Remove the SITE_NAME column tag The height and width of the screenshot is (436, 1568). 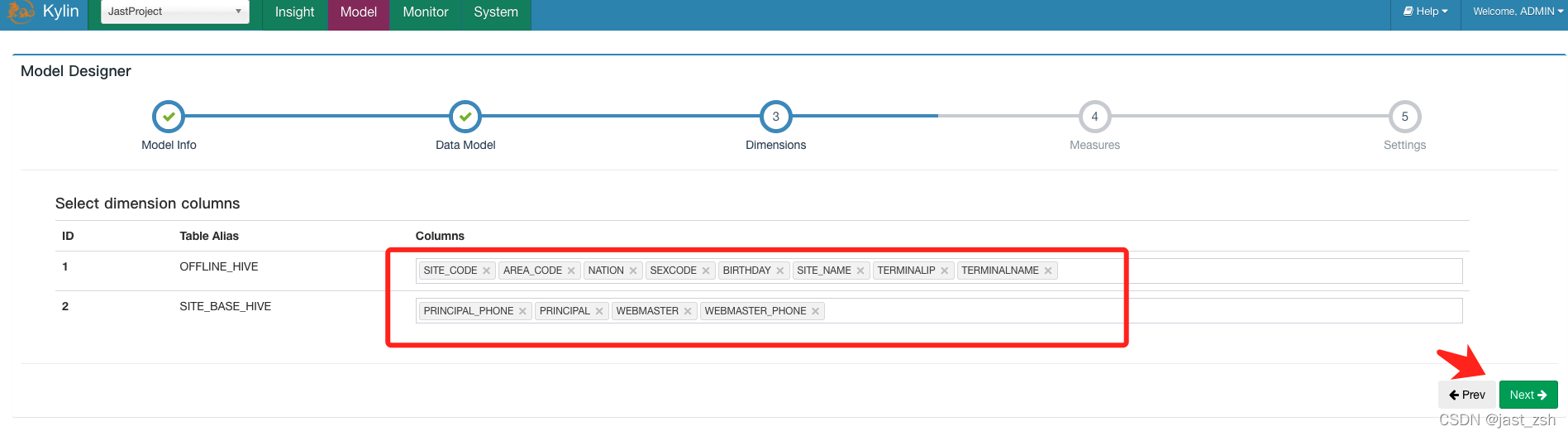point(860,271)
